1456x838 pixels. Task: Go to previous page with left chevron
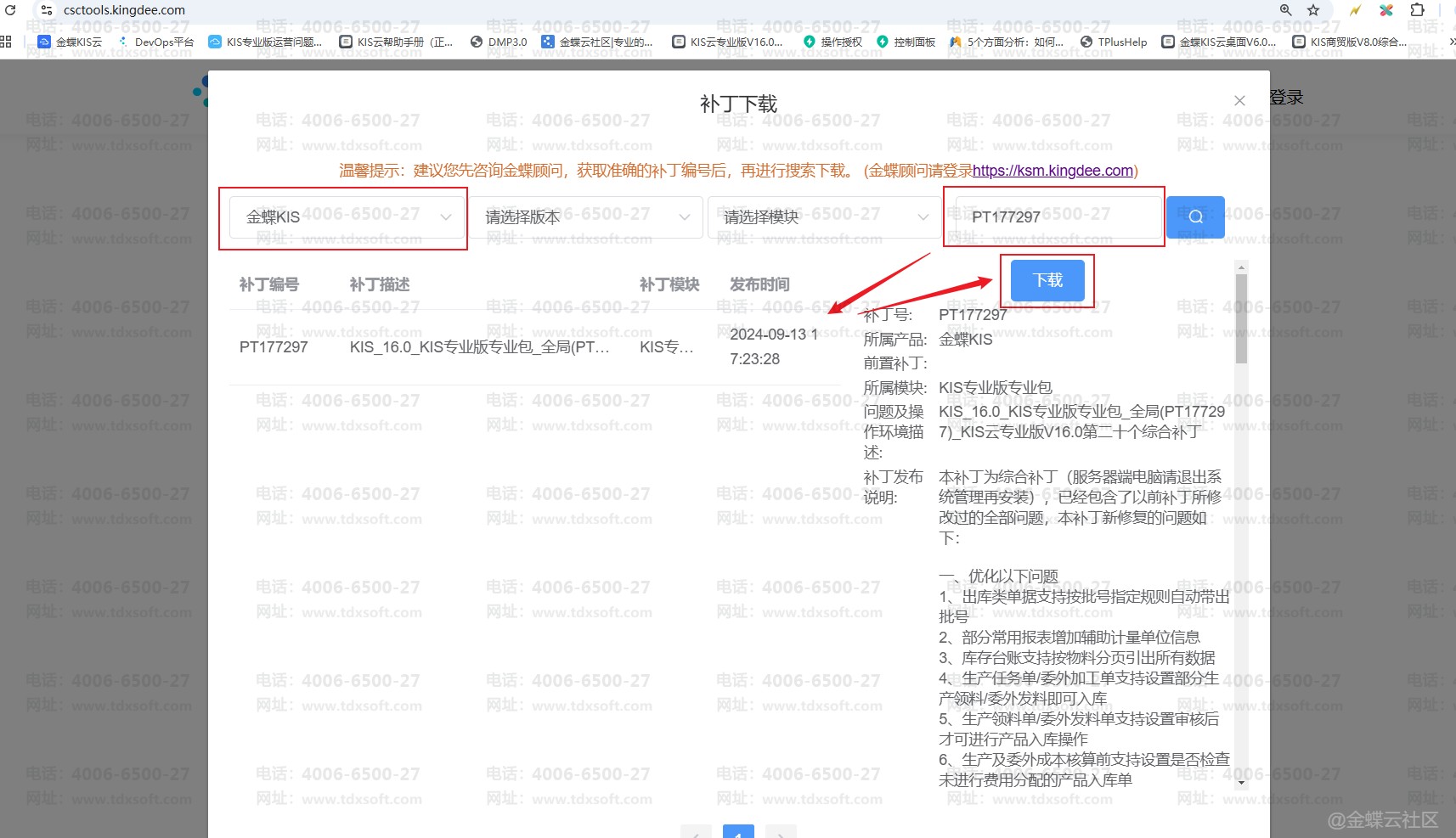(696, 832)
